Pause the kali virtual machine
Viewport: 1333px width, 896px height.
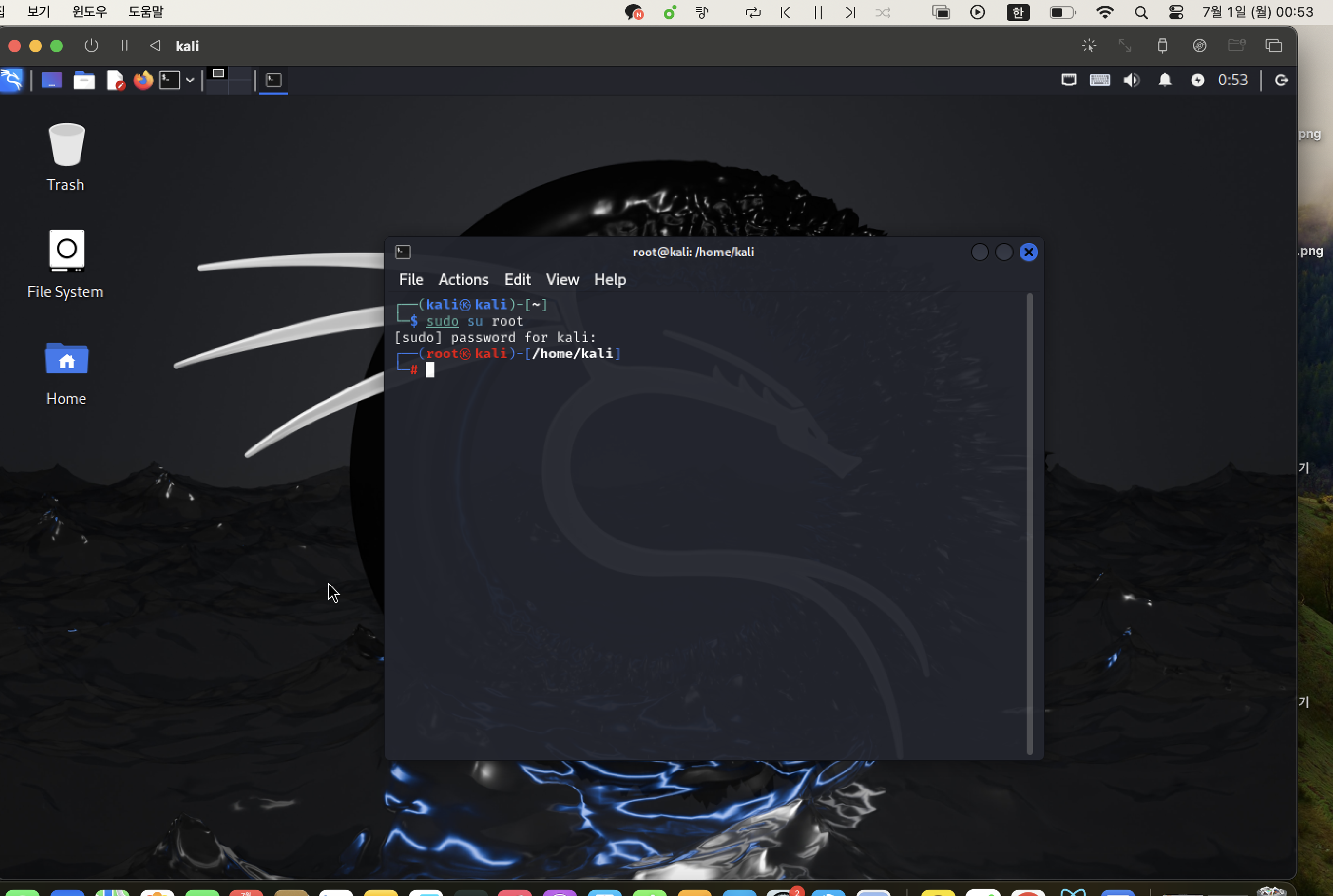click(x=124, y=45)
